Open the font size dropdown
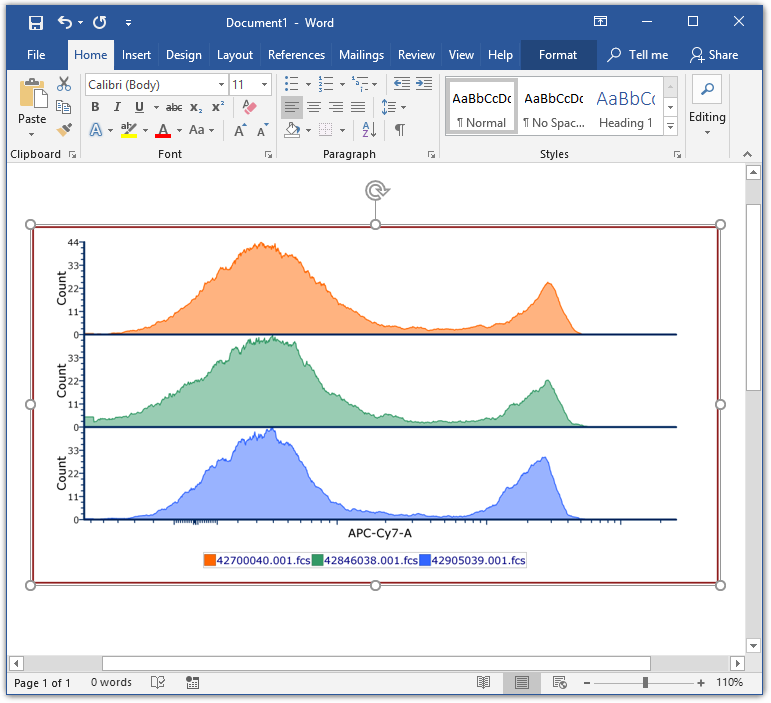Viewport: 771px width, 703px height. (x=264, y=85)
